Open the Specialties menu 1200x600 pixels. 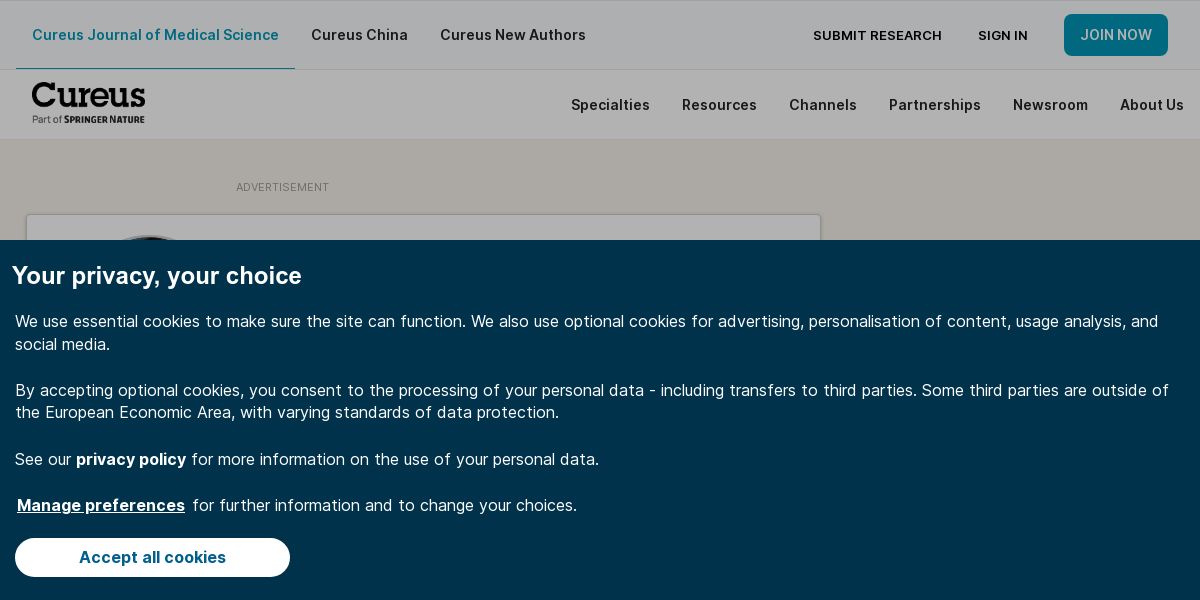[610, 105]
